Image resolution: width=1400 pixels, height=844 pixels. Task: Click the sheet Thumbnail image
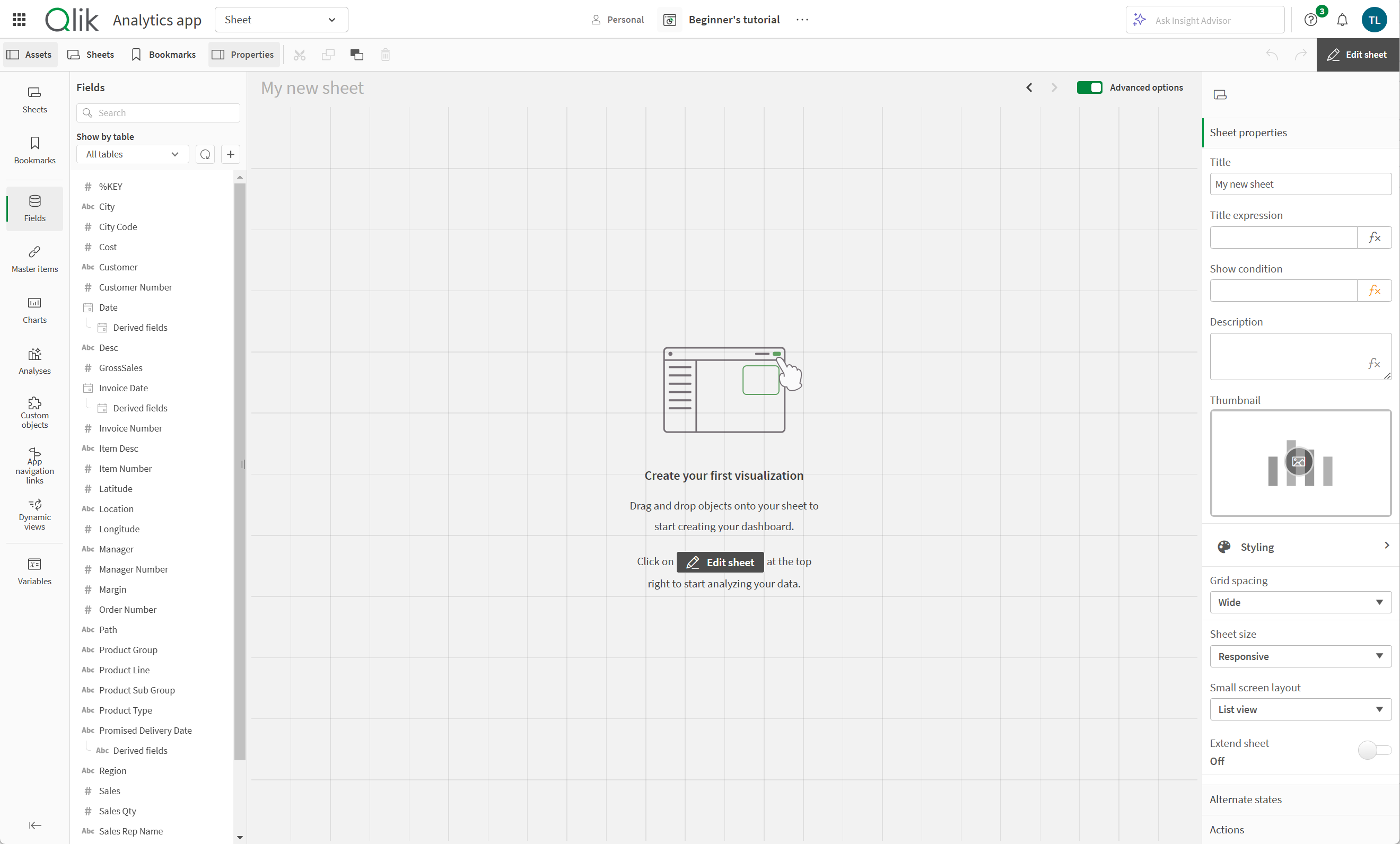point(1299,462)
